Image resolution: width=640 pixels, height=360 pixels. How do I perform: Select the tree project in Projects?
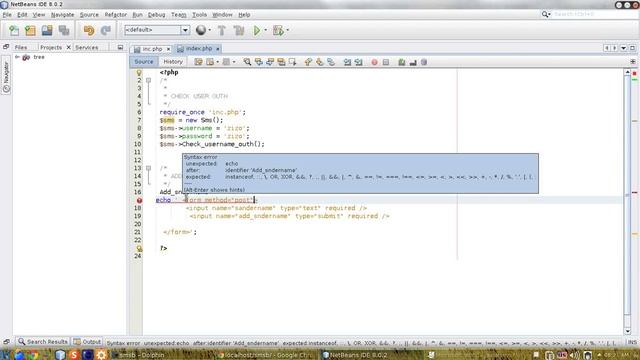[39, 57]
